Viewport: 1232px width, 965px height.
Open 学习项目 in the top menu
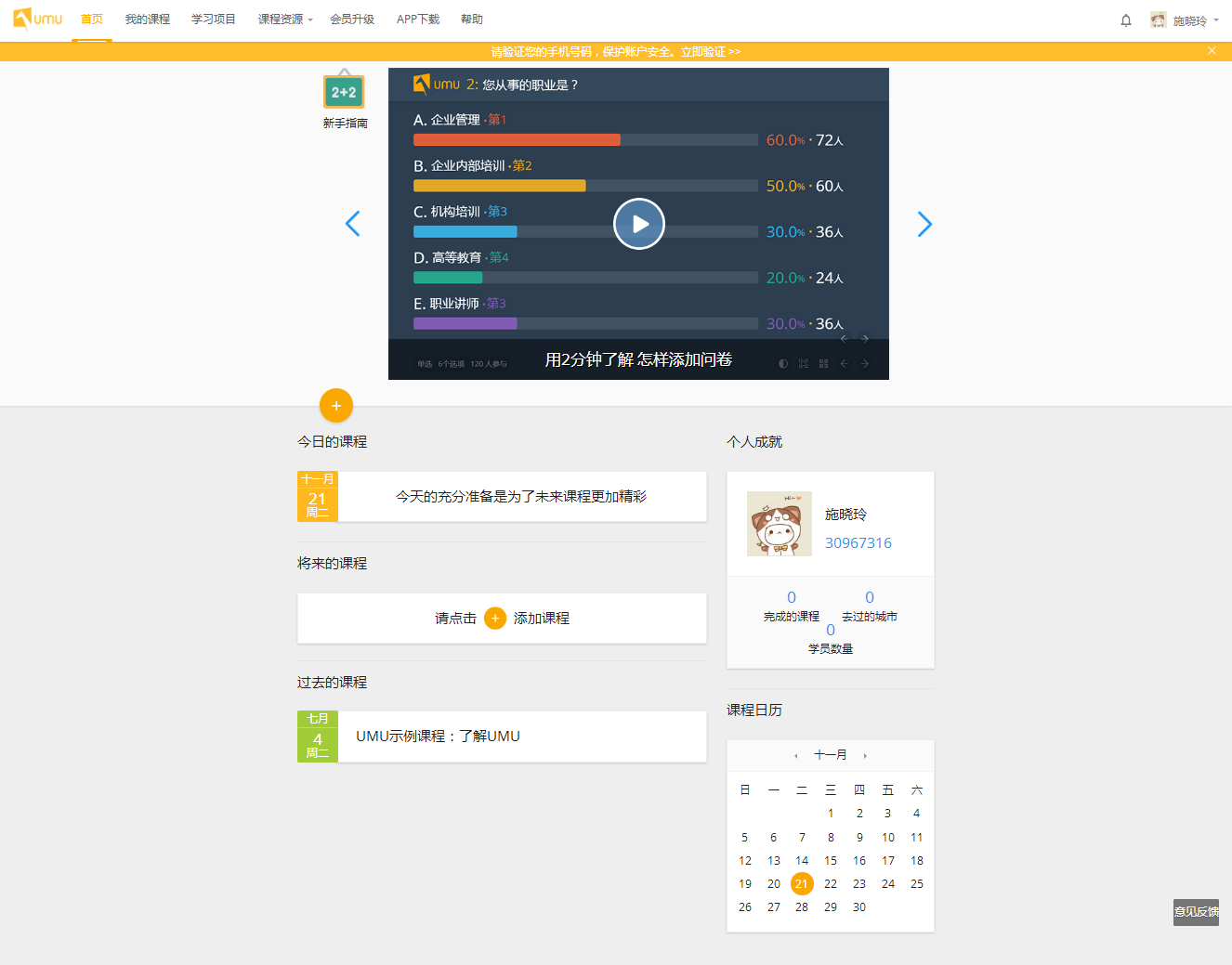click(214, 20)
